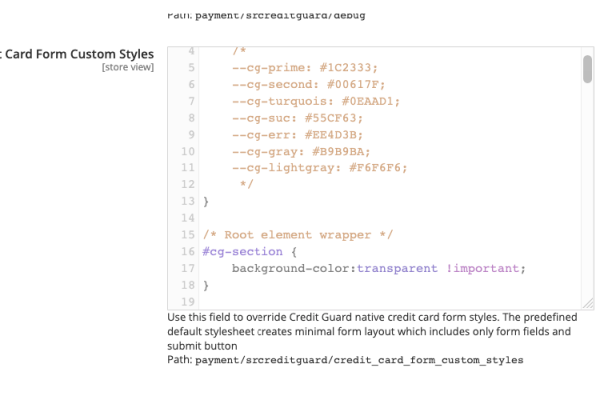Viewport: 600px width, 400px height.
Task: Click the !important keyword on line 17
Action: pyautogui.click(x=486, y=269)
